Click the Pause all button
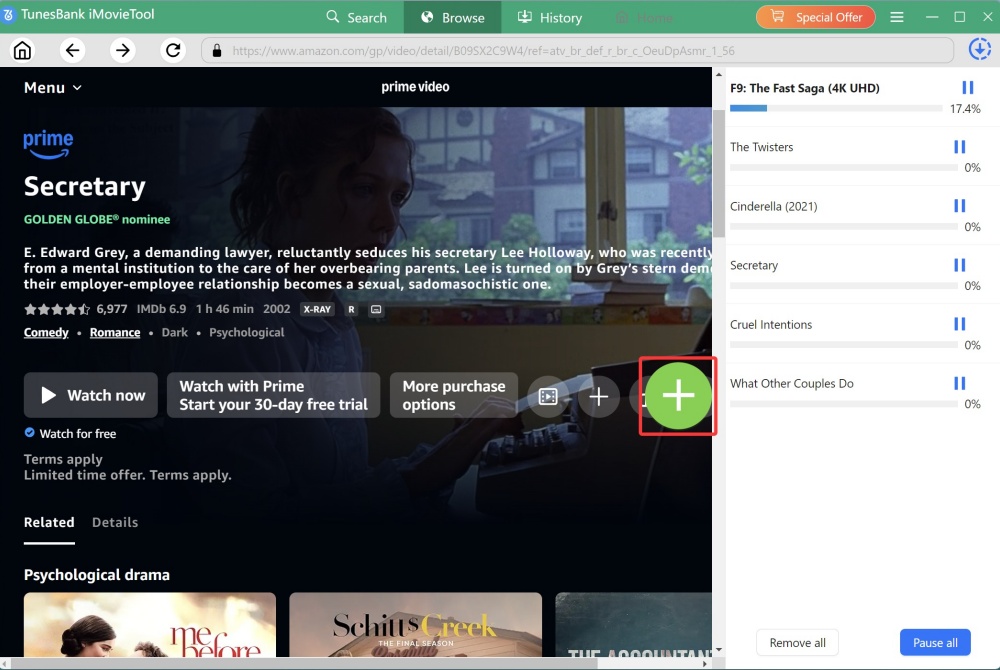Image resolution: width=1000 pixels, height=670 pixels. click(935, 643)
